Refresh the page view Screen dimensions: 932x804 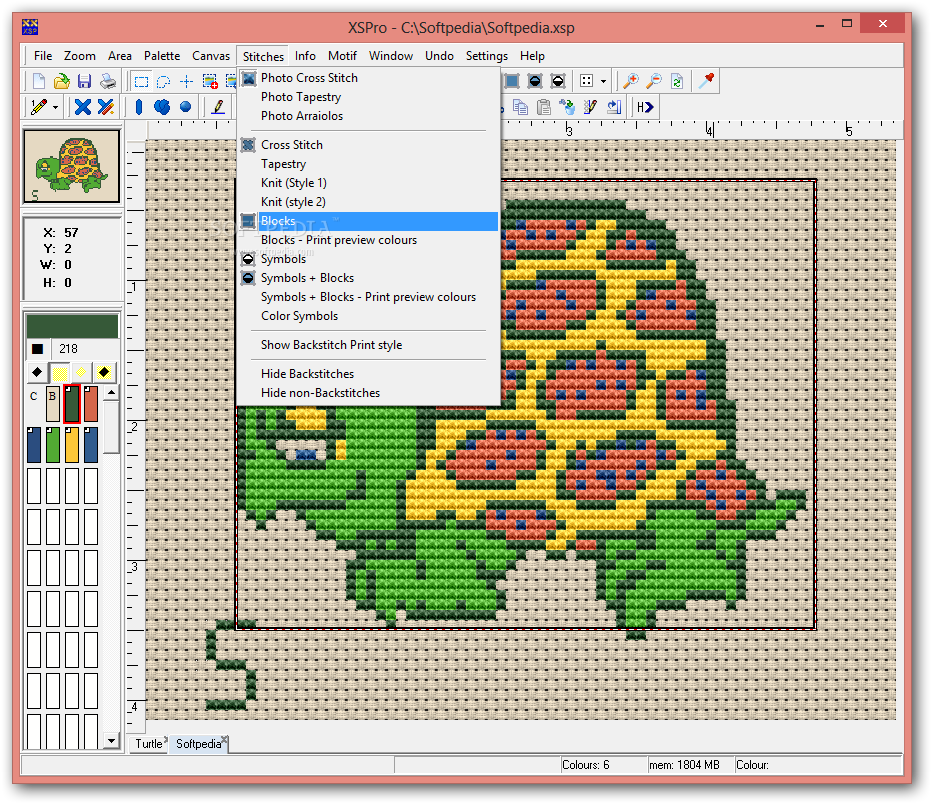click(677, 81)
